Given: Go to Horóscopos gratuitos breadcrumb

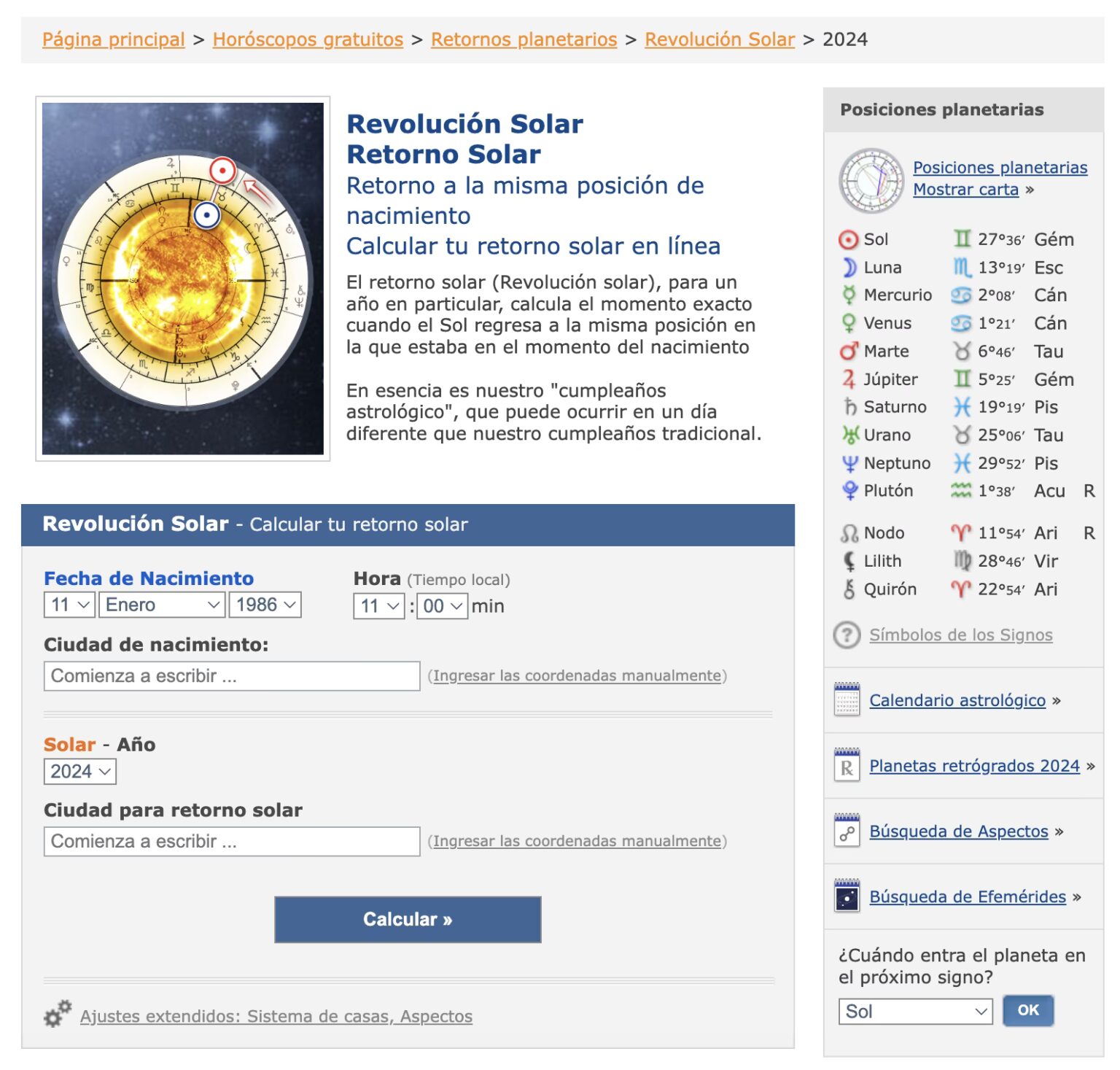Looking at the screenshot, I should click(x=308, y=39).
